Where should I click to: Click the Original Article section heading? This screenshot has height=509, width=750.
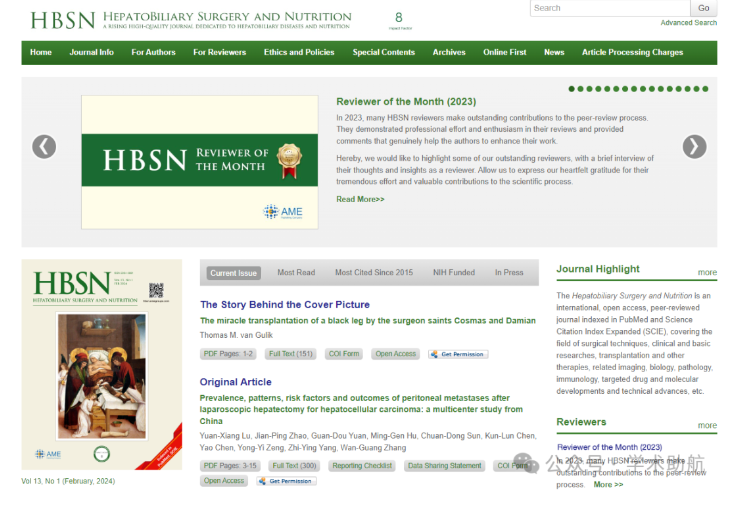[235, 382]
